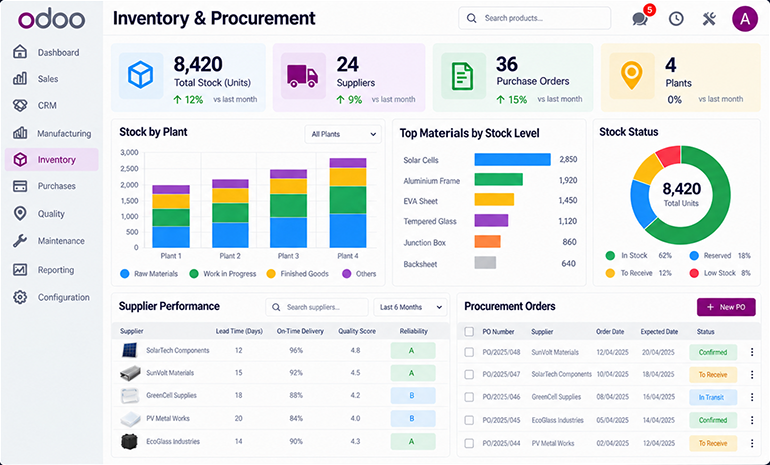Click the Stock Status donut chart center
Screen dimensions: 770x465
681,194
